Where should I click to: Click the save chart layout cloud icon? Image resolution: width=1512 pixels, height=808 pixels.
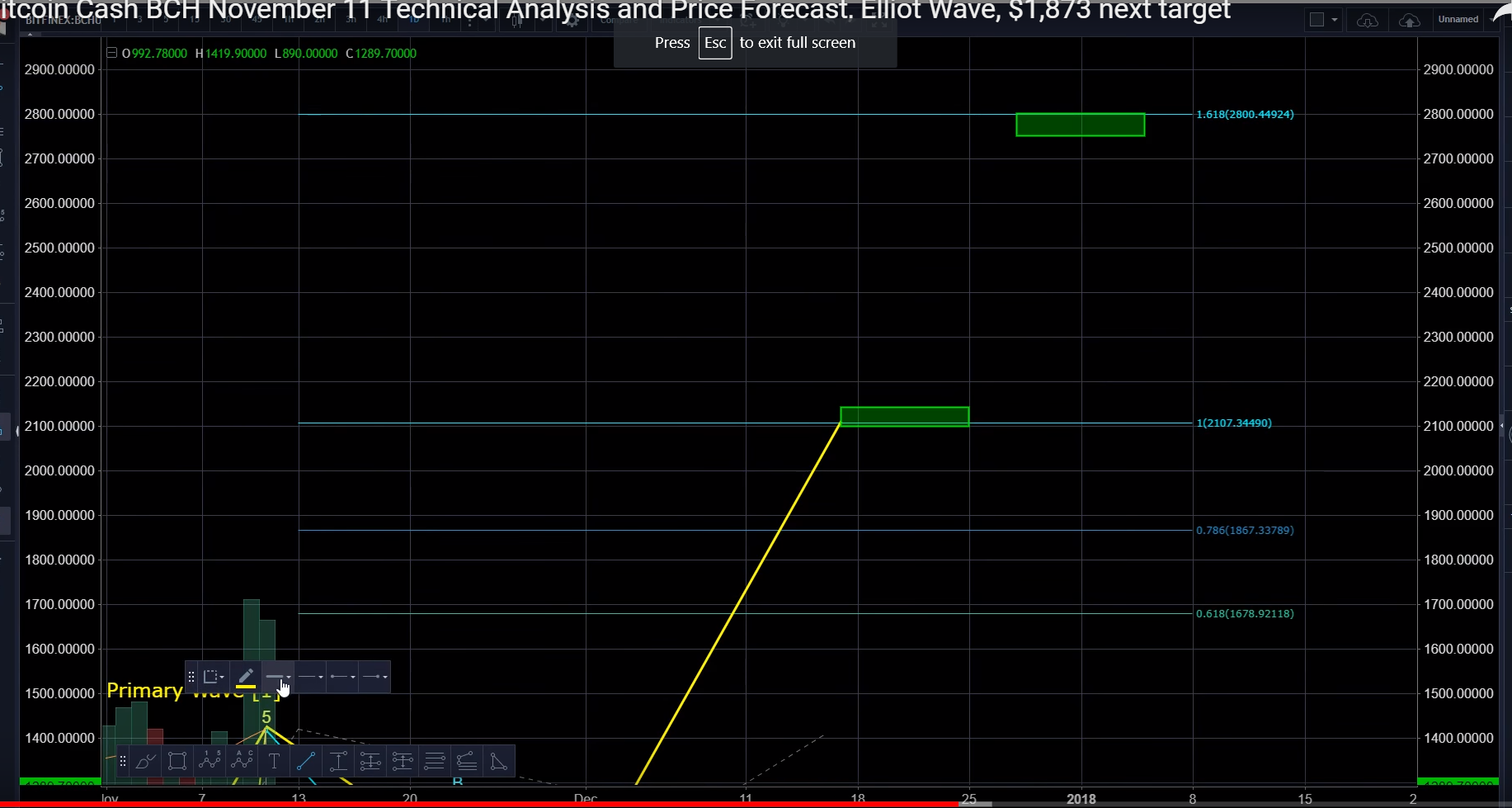(x=1409, y=20)
